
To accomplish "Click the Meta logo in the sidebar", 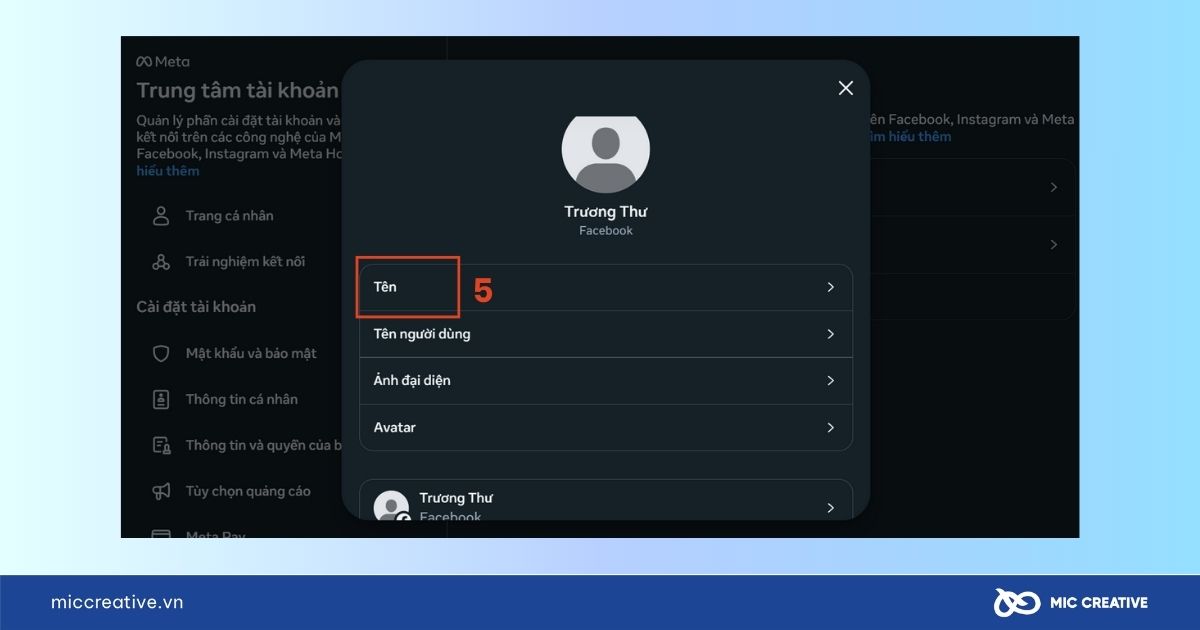I will click(x=163, y=61).
